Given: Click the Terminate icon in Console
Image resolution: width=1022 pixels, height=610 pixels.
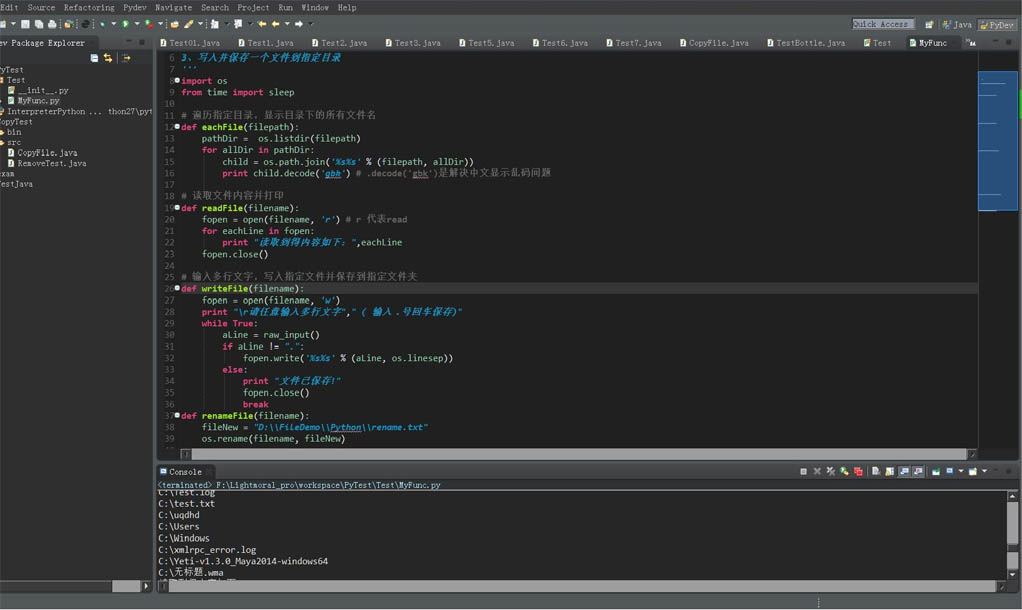Looking at the screenshot, I should [x=803, y=471].
